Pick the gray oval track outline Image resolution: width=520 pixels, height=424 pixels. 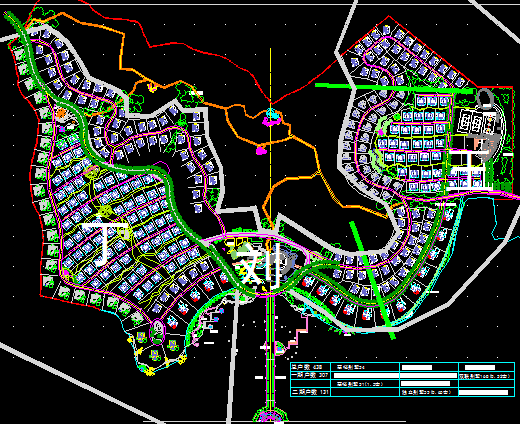(485, 99)
